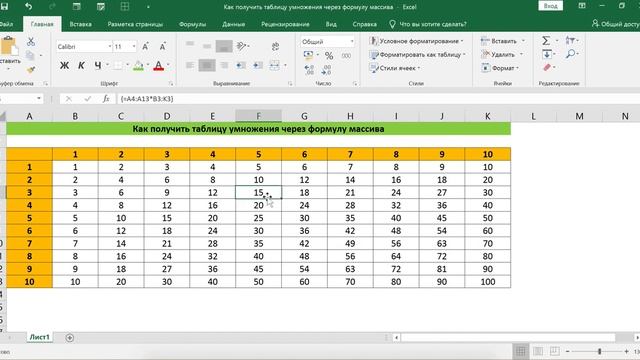Screen dimensions: 640x360
Task: Undo the last action in the quick access toolbar
Action: pos(28,7)
